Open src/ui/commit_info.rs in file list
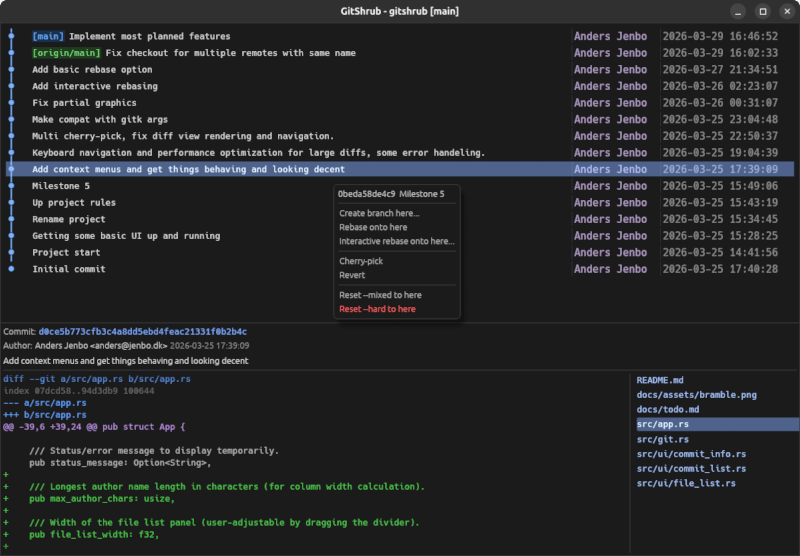Screen dimensions: 800x556 pos(691,454)
